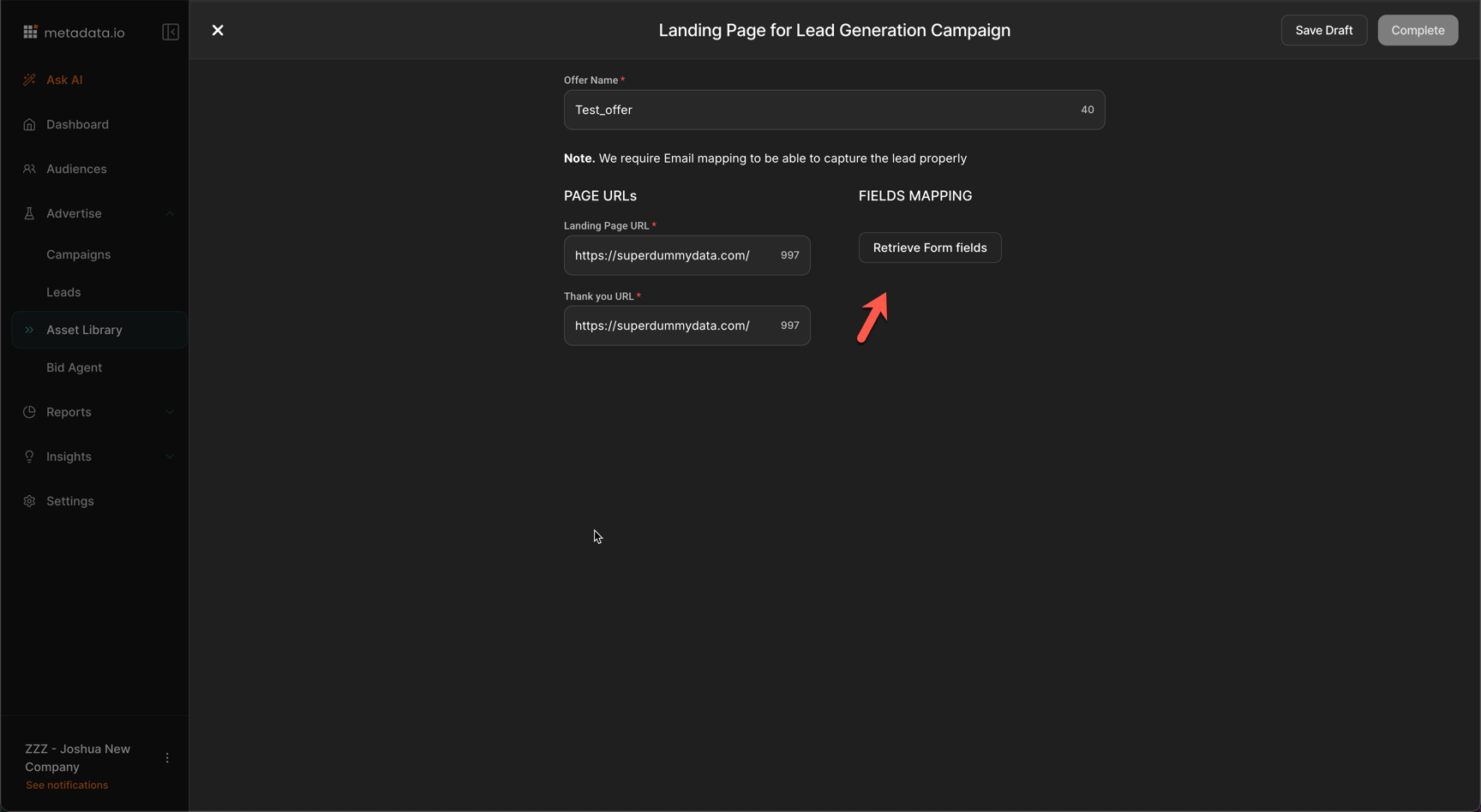Screen dimensions: 1481x812
Task: Click the Retrieve Form fields button
Action: click(930, 248)
